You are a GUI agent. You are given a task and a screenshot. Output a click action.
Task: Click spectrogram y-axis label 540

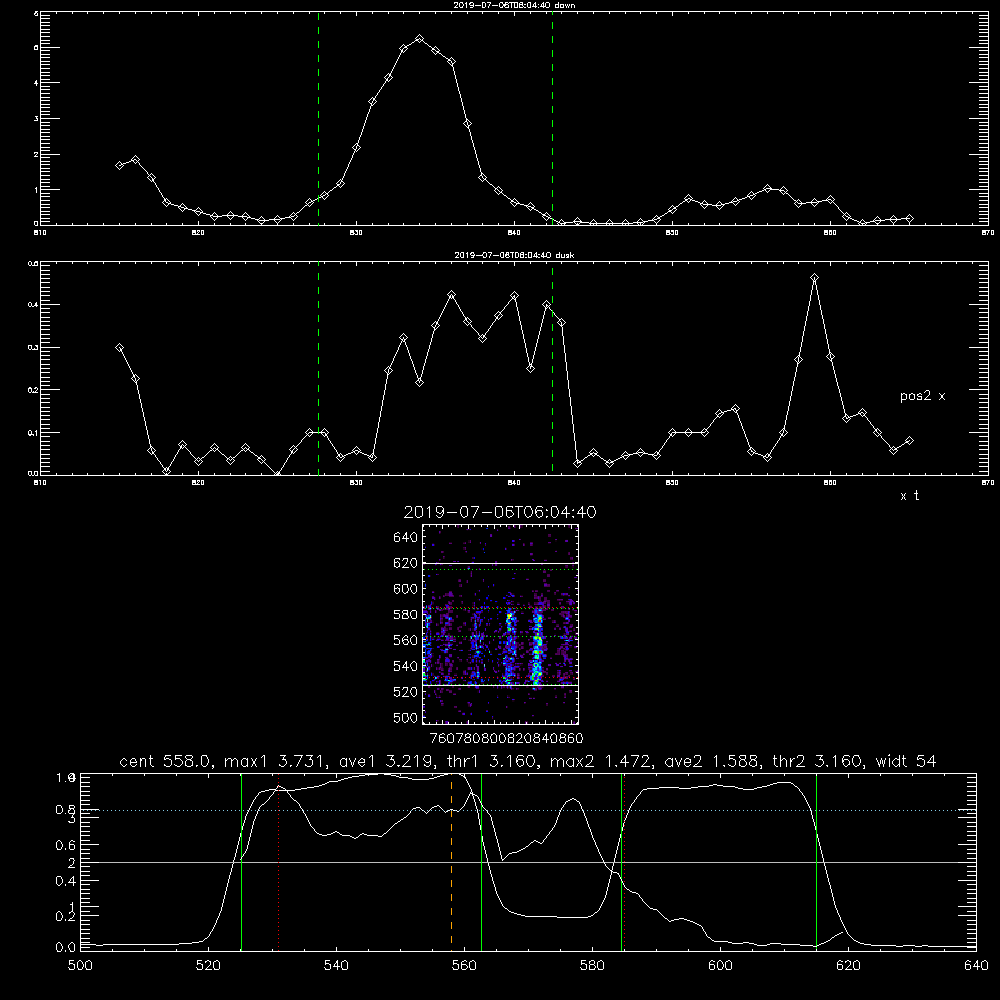pyautogui.click(x=406, y=666)
